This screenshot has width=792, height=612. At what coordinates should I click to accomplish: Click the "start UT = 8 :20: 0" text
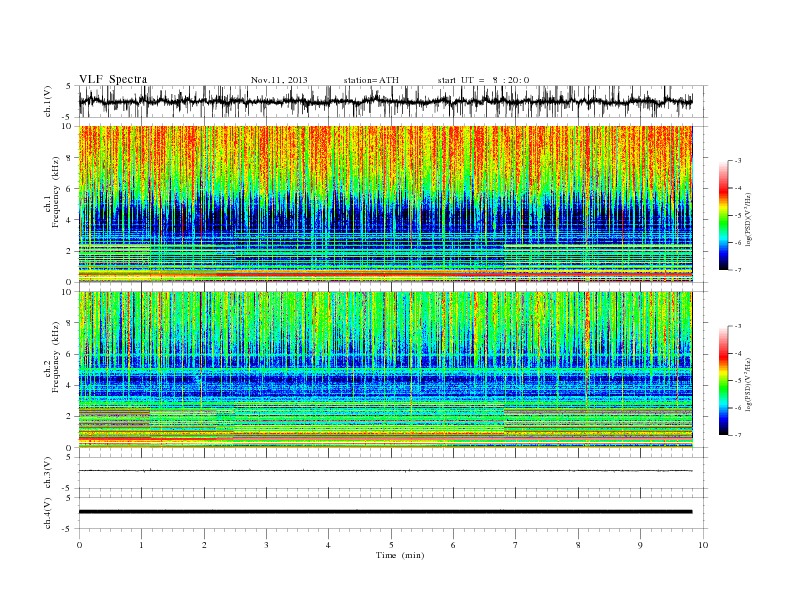point(483,80)
